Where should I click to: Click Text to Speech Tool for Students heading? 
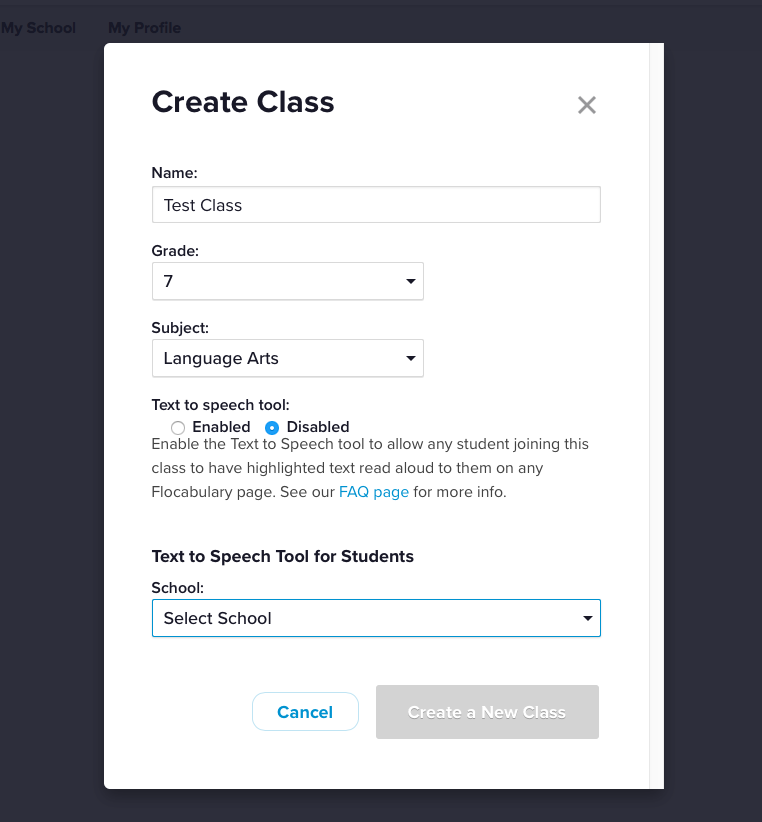click(283, 556)
